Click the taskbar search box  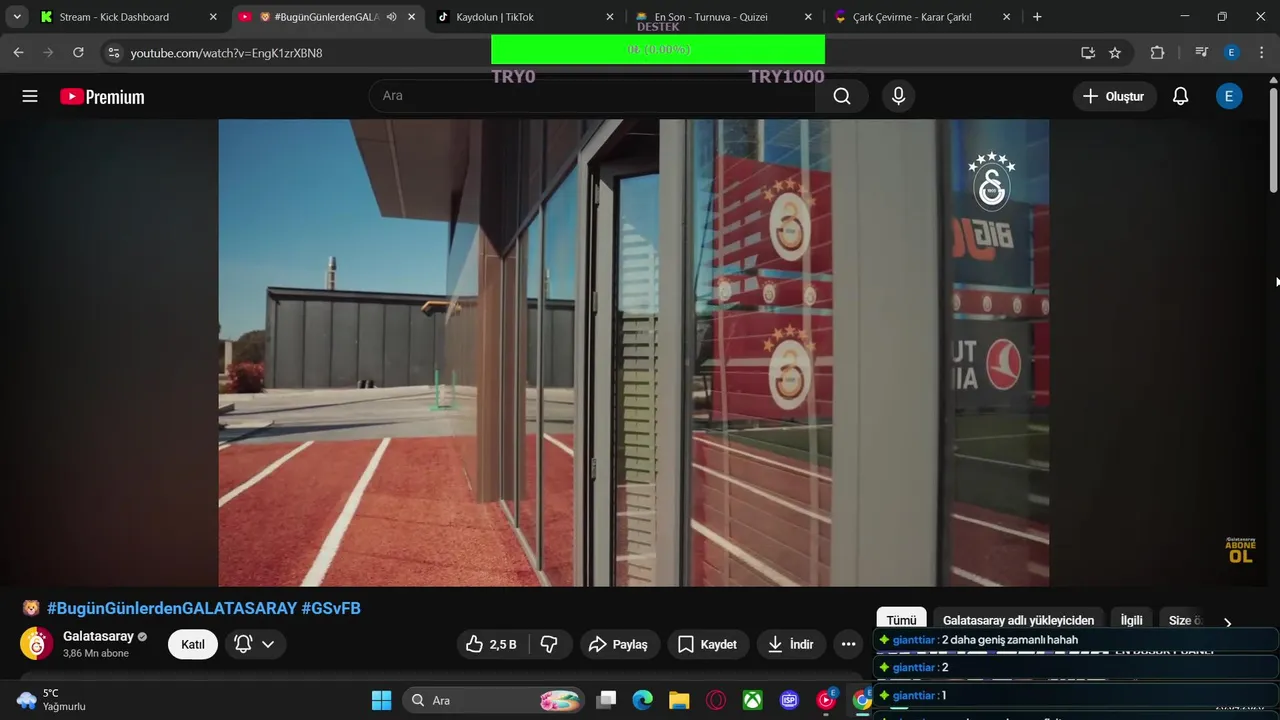pos(494,700)
